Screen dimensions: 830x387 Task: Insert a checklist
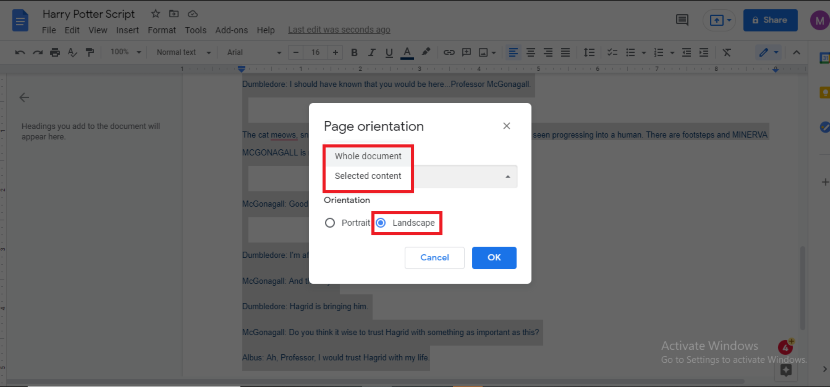(x=612, y=52)
